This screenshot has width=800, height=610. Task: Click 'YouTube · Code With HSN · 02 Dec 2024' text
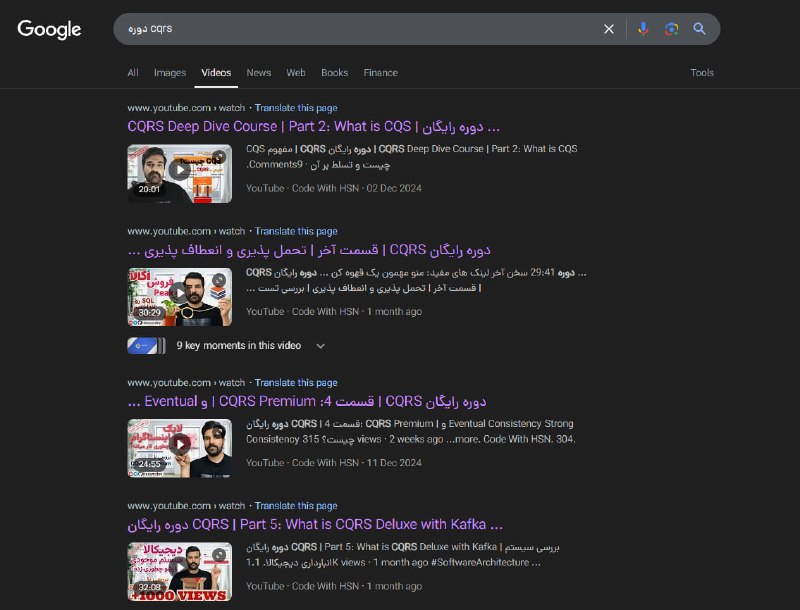tap(334, 188)
